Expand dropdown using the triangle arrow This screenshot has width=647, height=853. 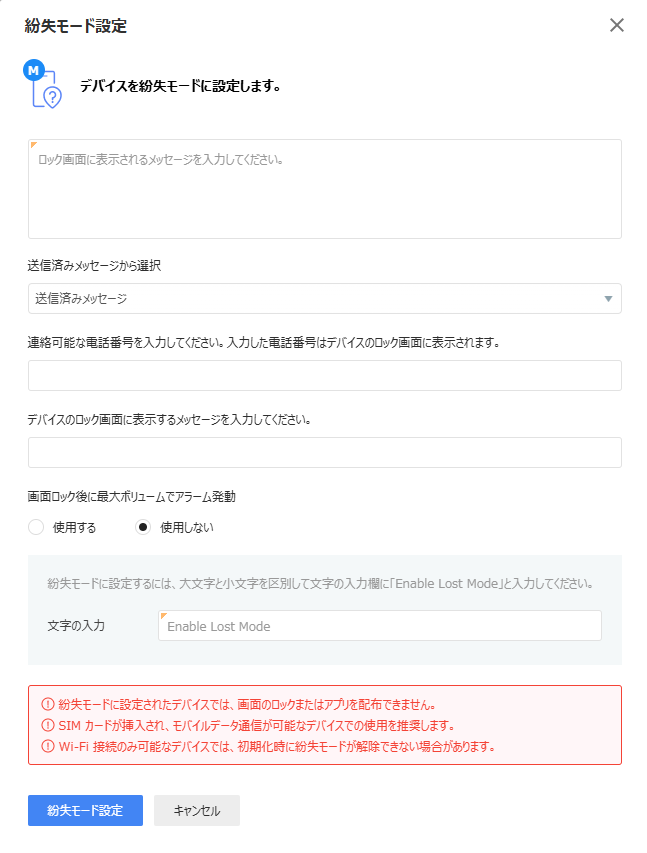click(x=608, y=299)
